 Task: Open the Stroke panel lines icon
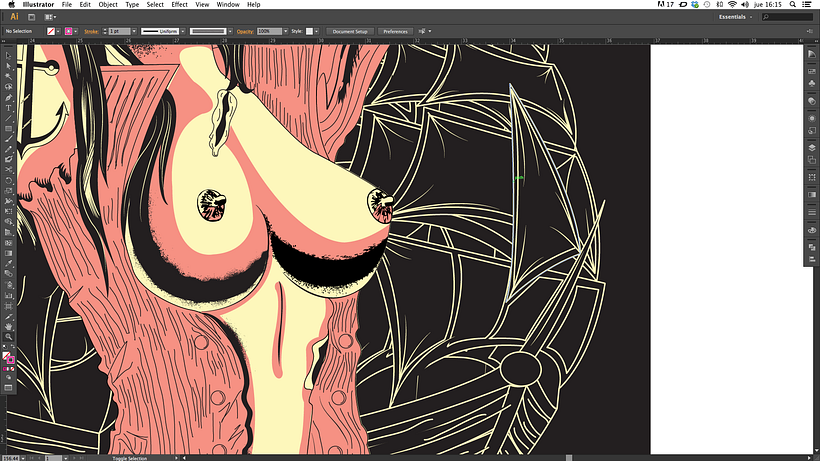[x=812, y=212]
